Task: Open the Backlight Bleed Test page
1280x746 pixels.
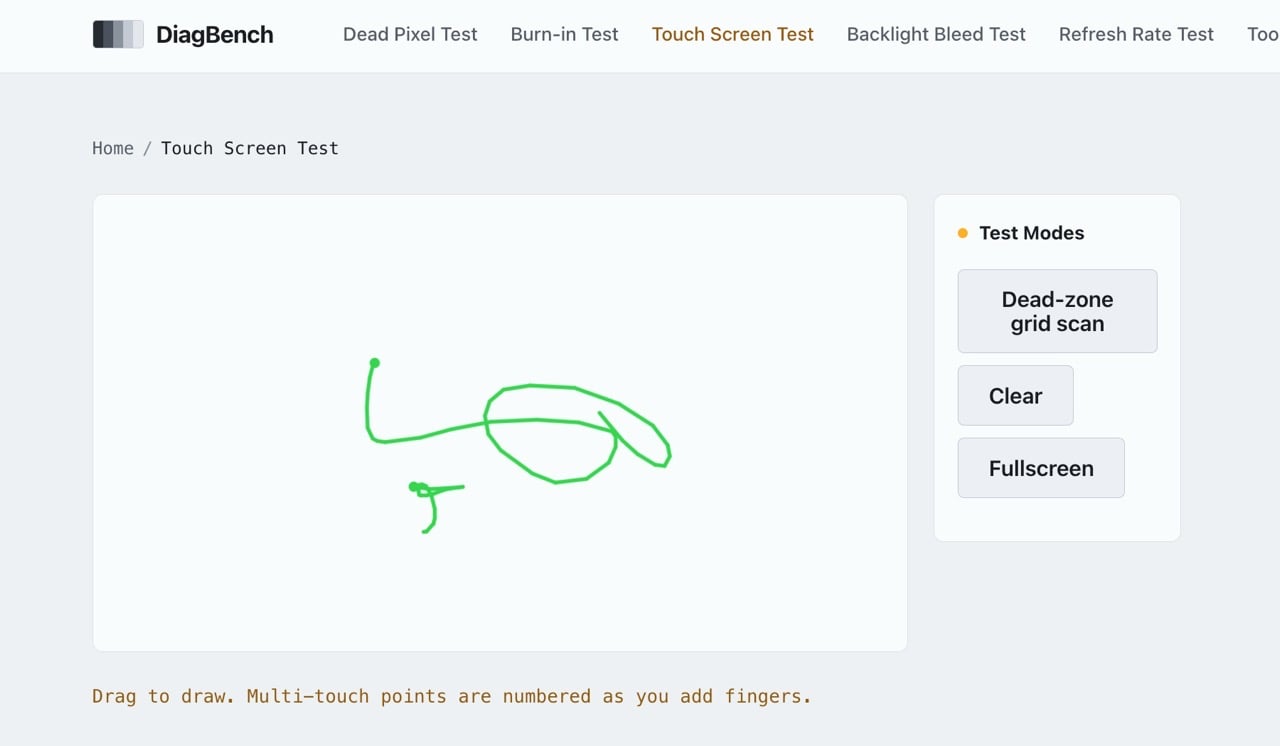Action: pos(936,34)
